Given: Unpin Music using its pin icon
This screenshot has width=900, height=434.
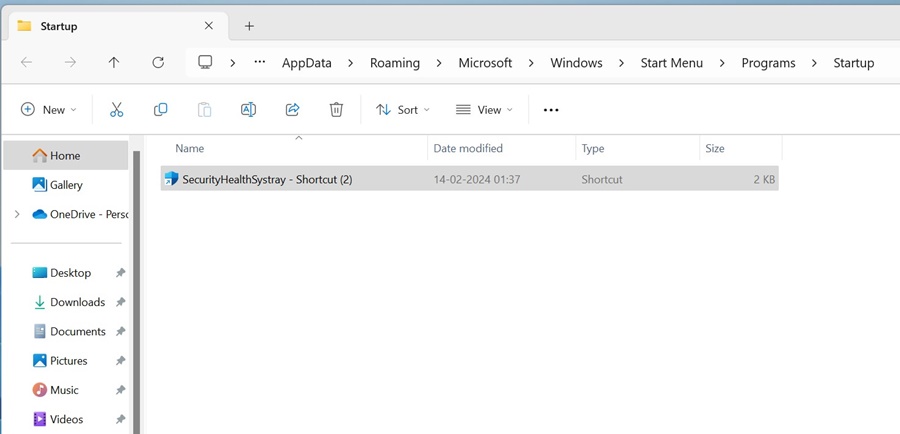Looking at the screenshot, I should tap(121, 390).
